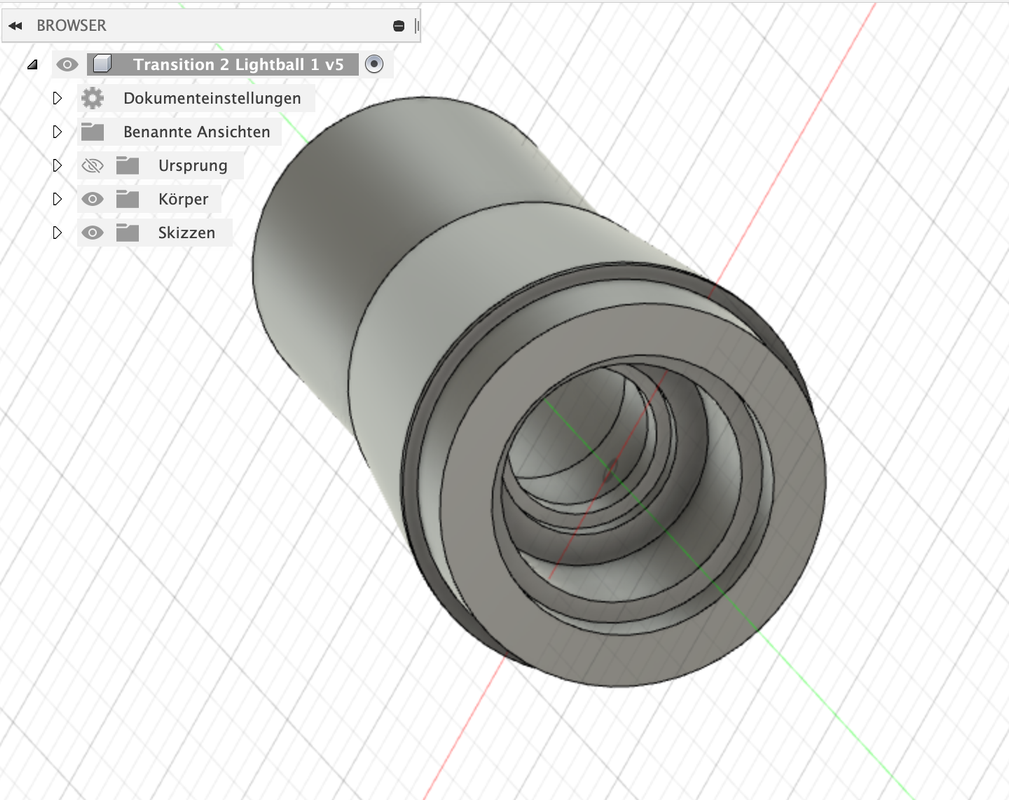Screen dimensions: 1009x800
Task: Collapse the Transition 2 Lightball root node
Action: click(x=32, y=64)
